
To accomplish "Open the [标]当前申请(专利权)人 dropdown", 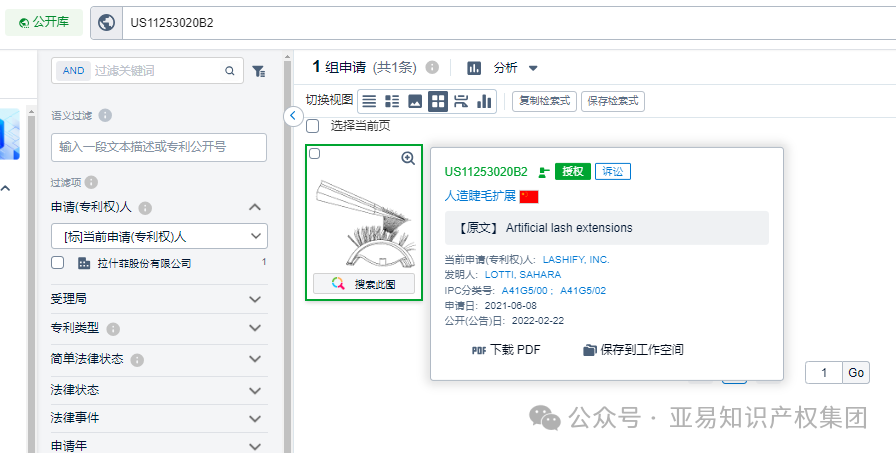I will click(x=159, y=236).
